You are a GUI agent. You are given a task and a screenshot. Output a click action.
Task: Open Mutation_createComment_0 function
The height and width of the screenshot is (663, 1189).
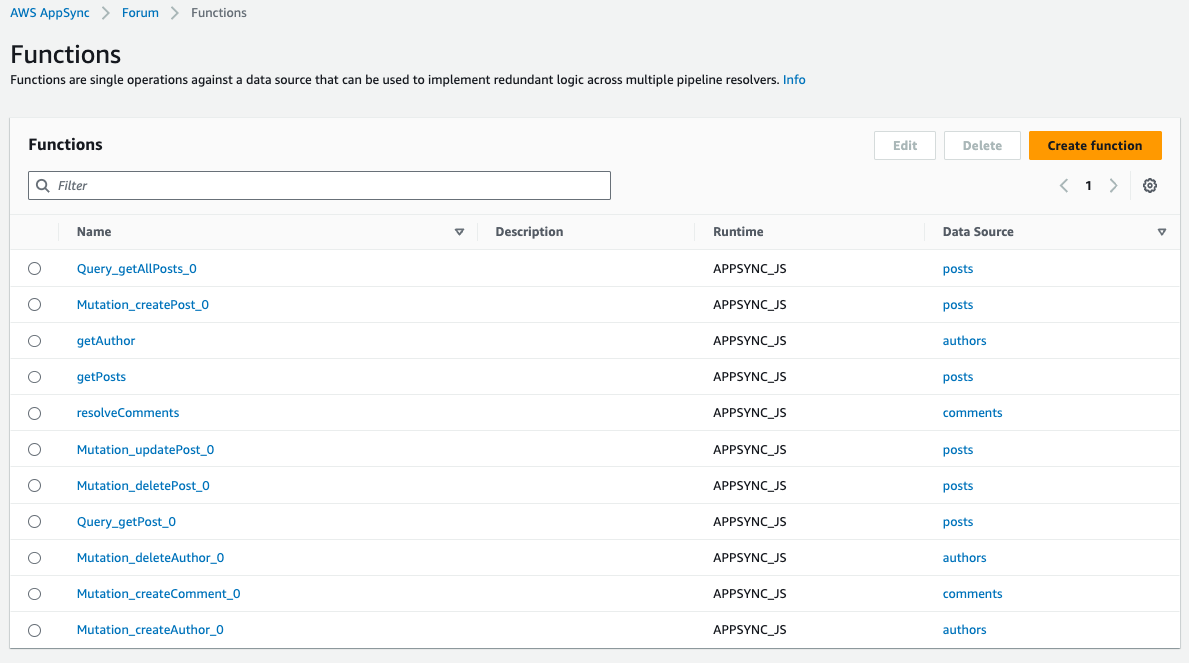[x=158, y=594]
